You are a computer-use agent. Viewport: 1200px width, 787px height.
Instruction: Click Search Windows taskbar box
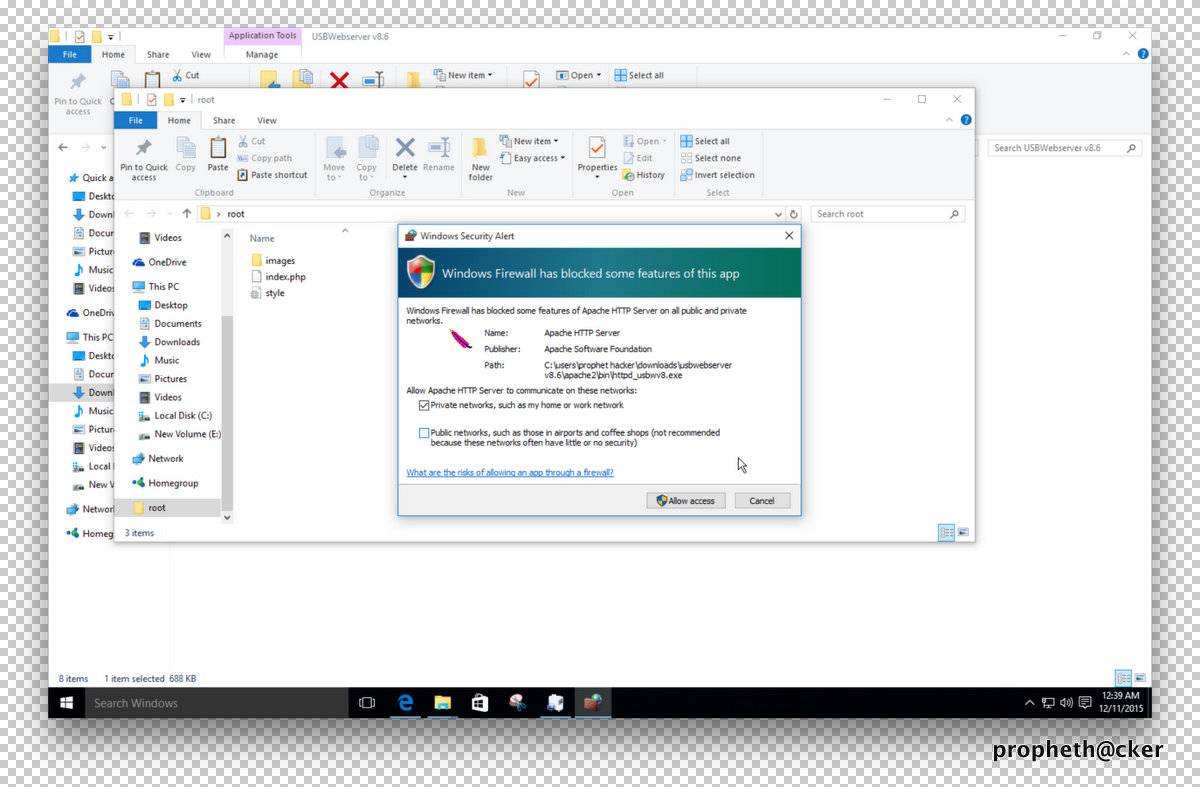tap(216, 703)
